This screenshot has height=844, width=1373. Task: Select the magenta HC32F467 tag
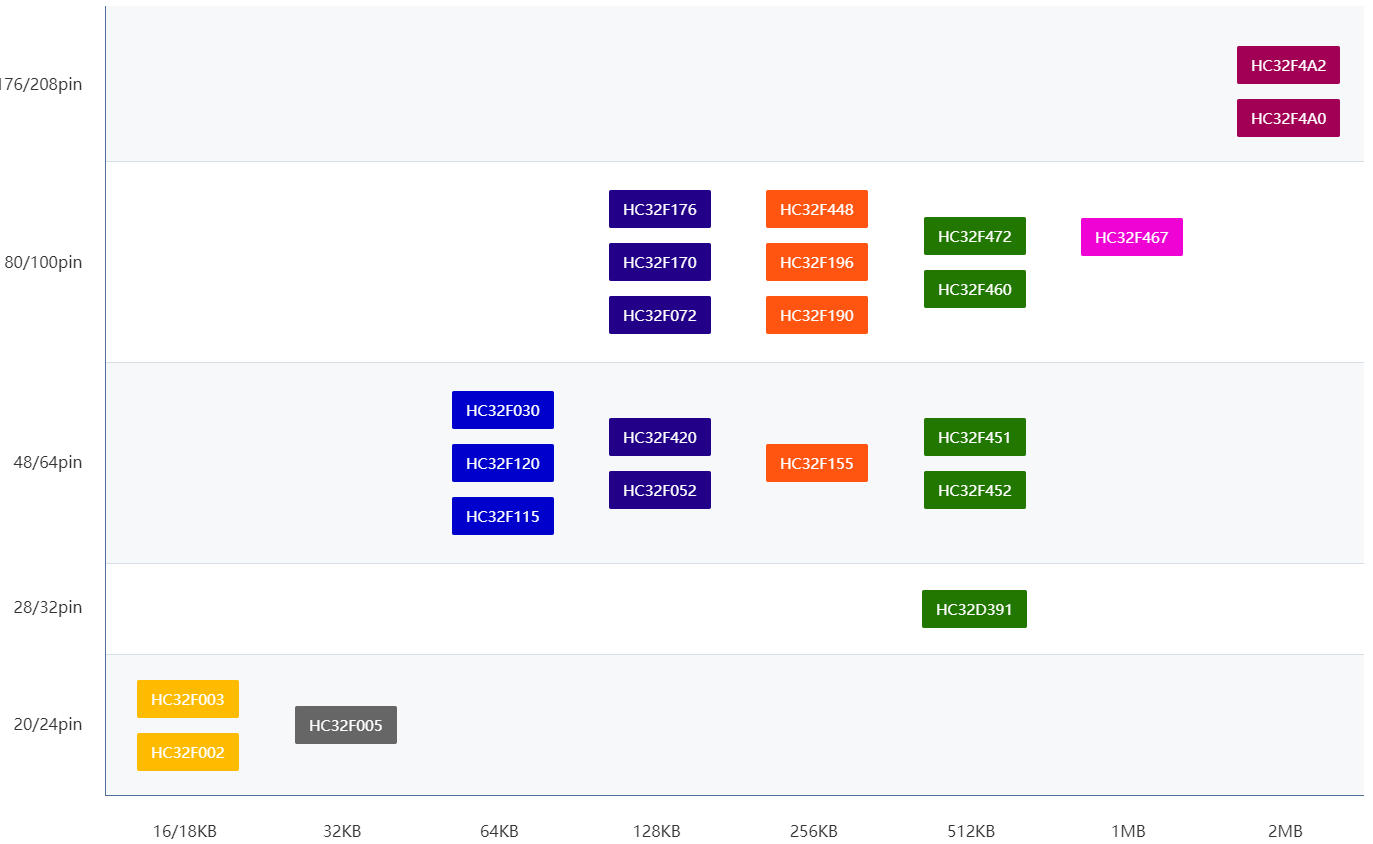(1132, 237)
